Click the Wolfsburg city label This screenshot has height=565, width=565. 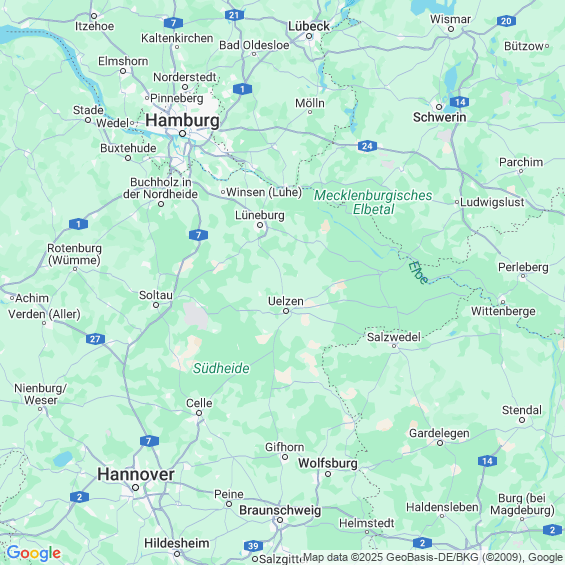[328, 463]
